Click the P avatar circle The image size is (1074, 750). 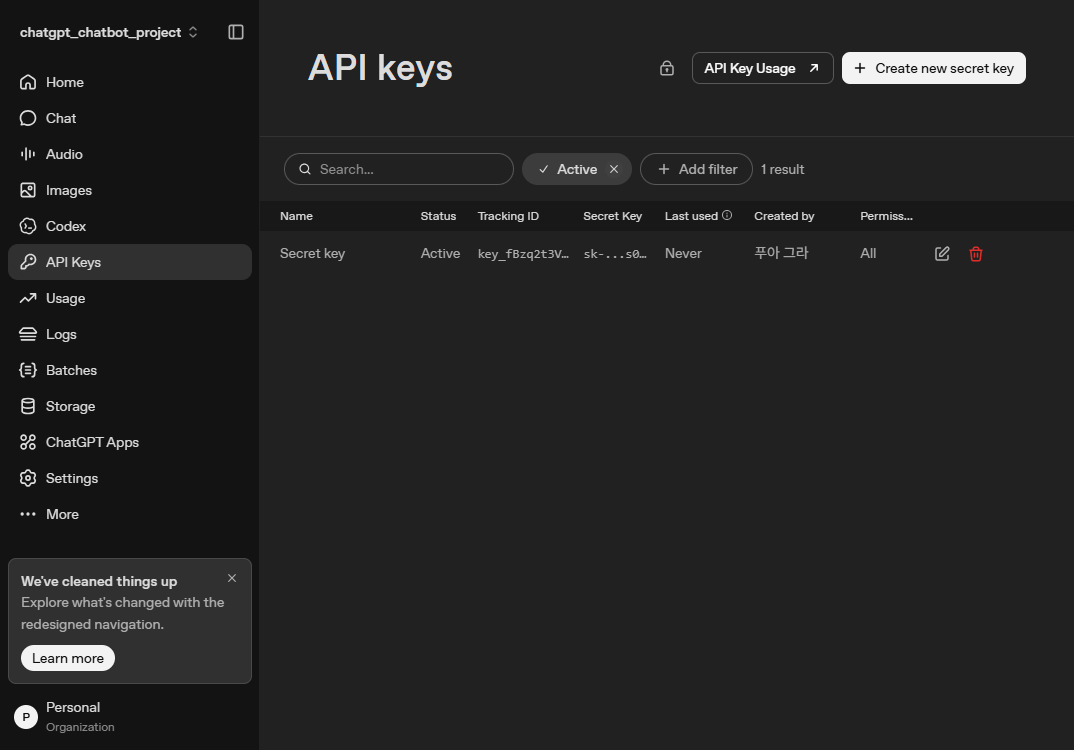(x=26, y=717)
